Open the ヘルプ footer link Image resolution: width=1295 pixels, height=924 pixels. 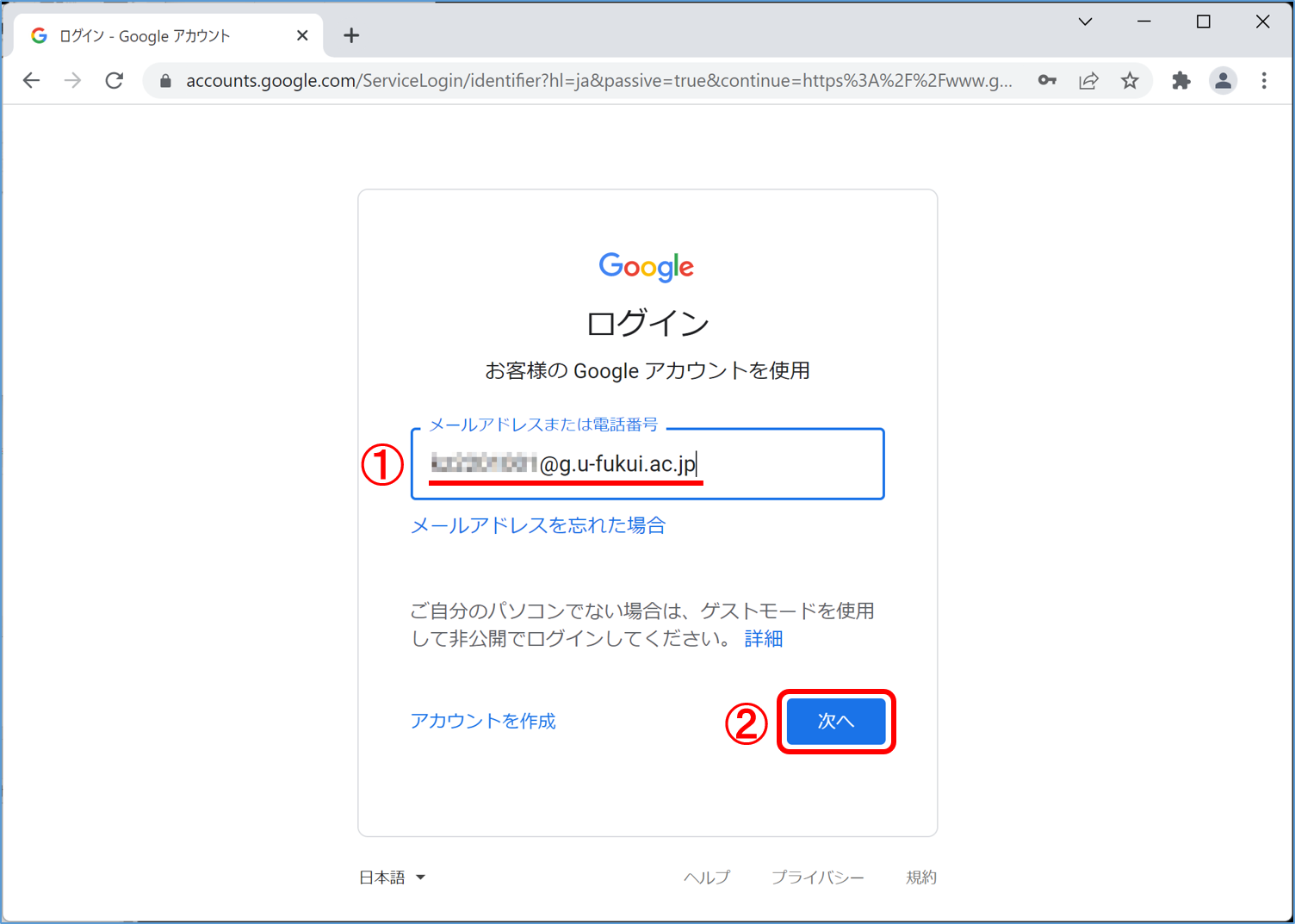pyautogui.click(x=707, y=877)
